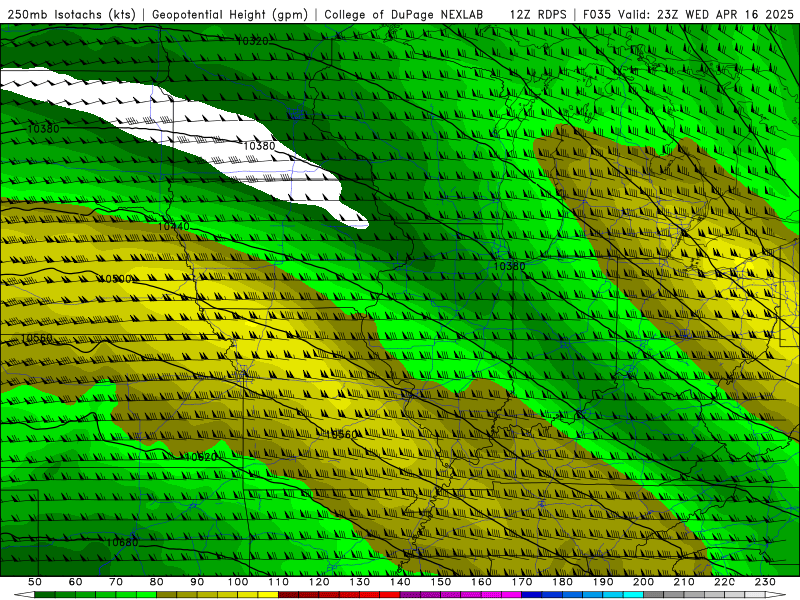Click the 10620 height contour label
The width and height of the screenshot is (800, 600).
pyautogui.click(x=201, y=457)
